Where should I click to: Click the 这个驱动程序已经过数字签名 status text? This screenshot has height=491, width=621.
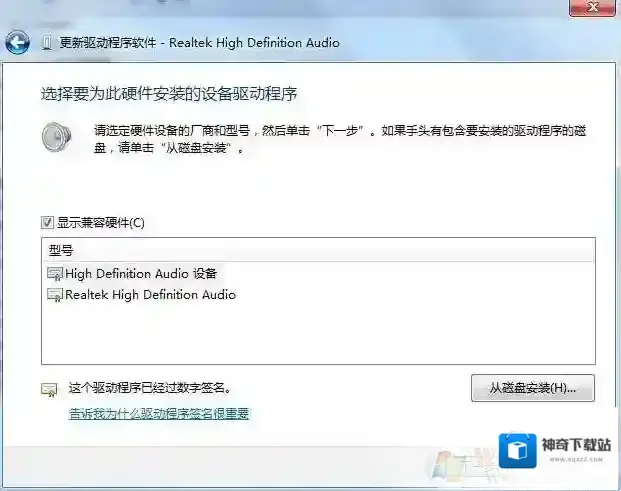[x=156, y=387]
